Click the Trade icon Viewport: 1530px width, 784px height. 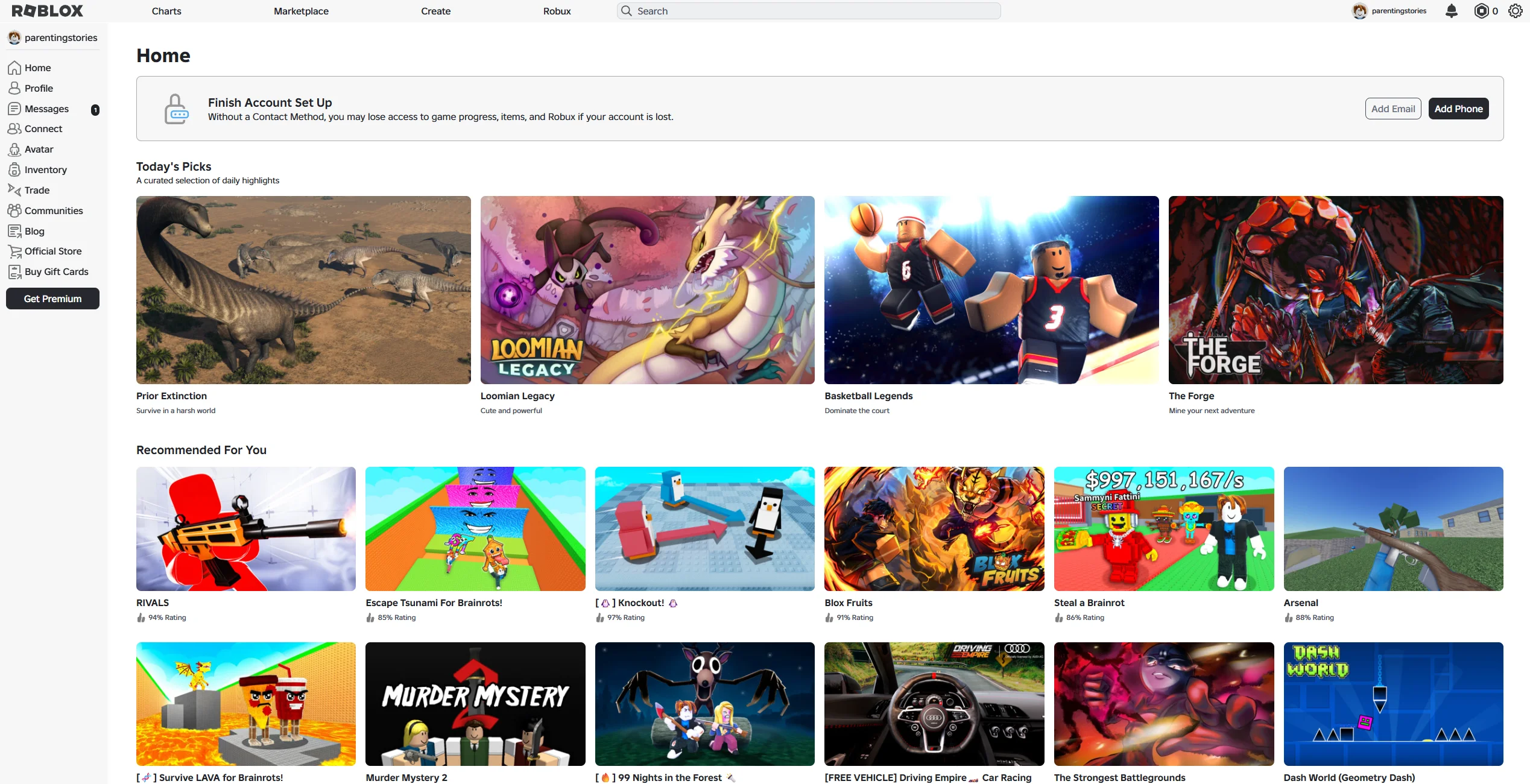click(14, 190)
